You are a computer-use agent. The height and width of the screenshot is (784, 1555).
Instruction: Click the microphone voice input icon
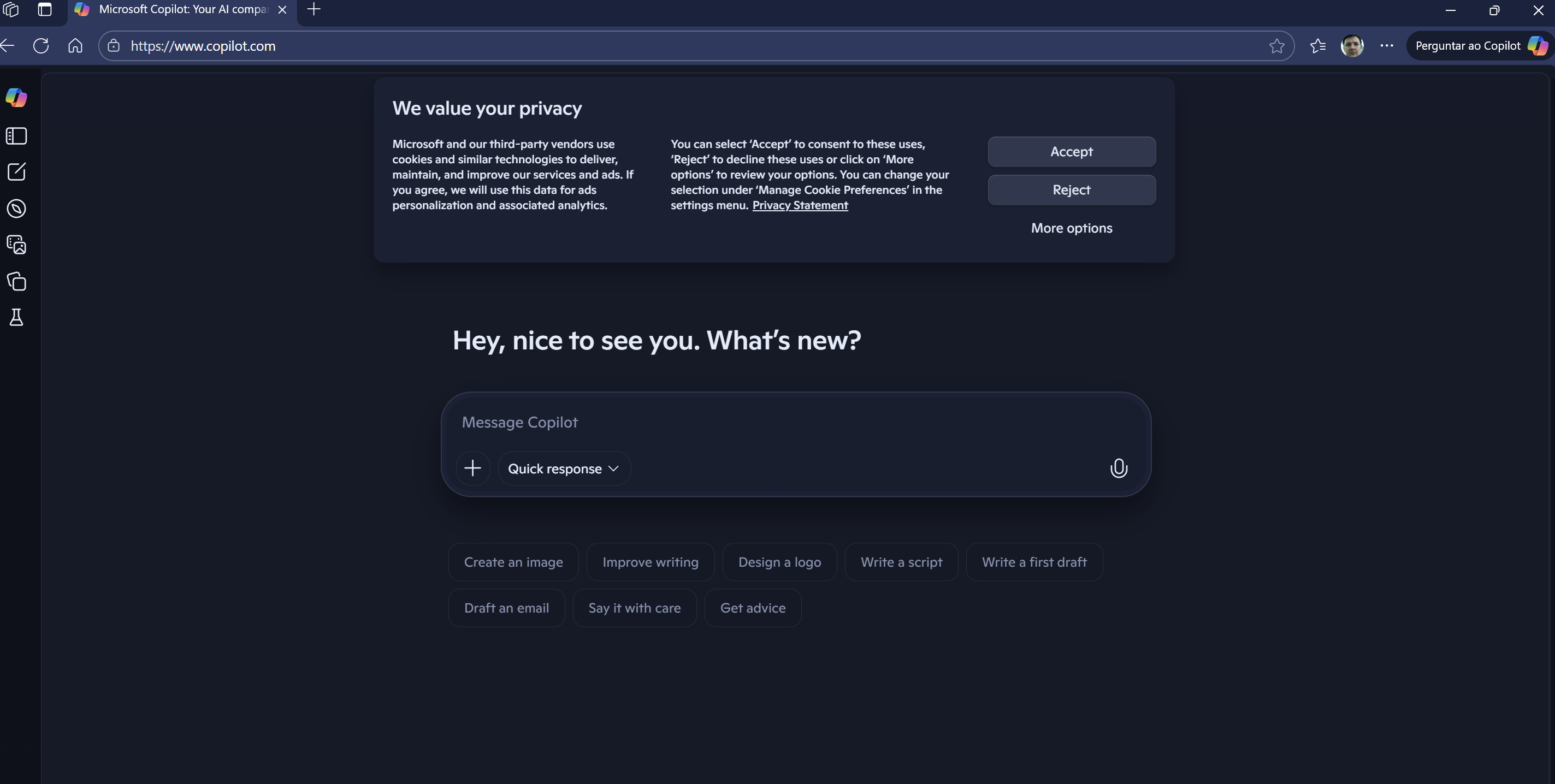[1118, 468]
